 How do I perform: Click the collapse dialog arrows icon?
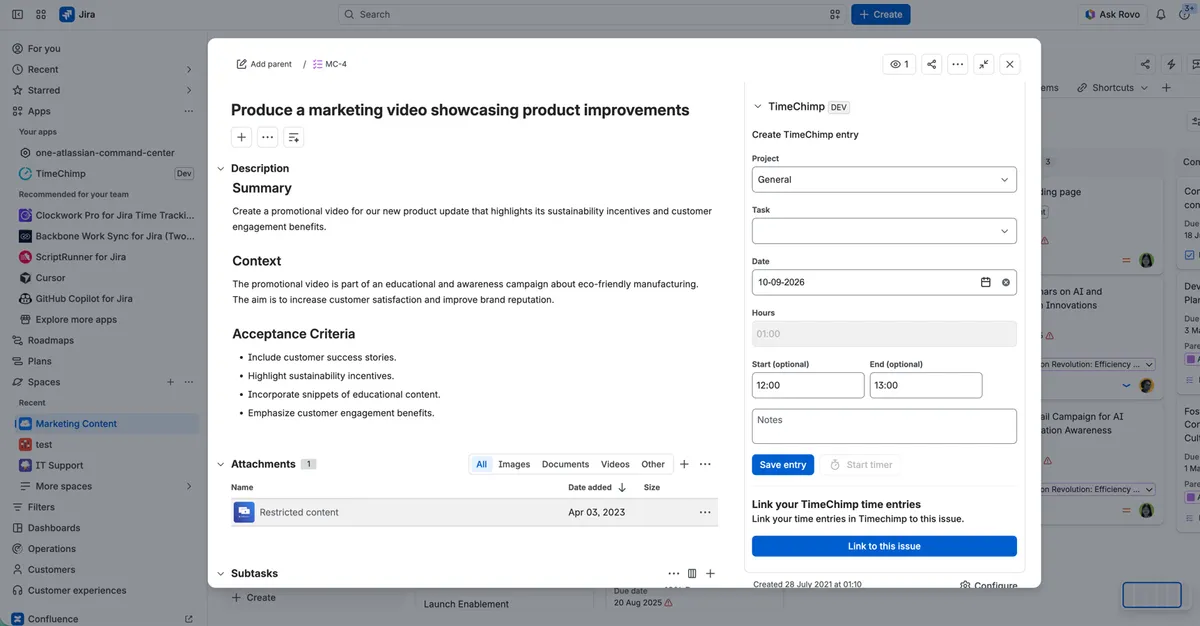(984, 64)
